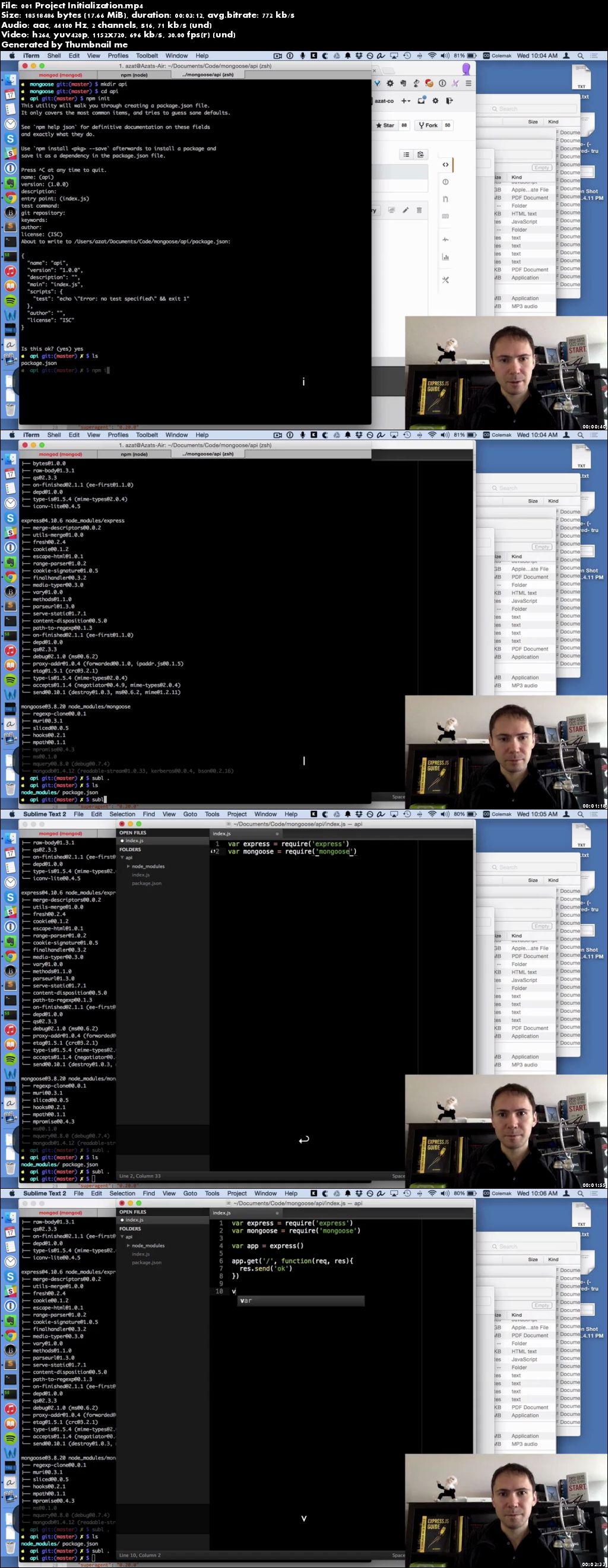
Task: Open Chrome dock icon in npm init frame
Action: pos(10,197)
